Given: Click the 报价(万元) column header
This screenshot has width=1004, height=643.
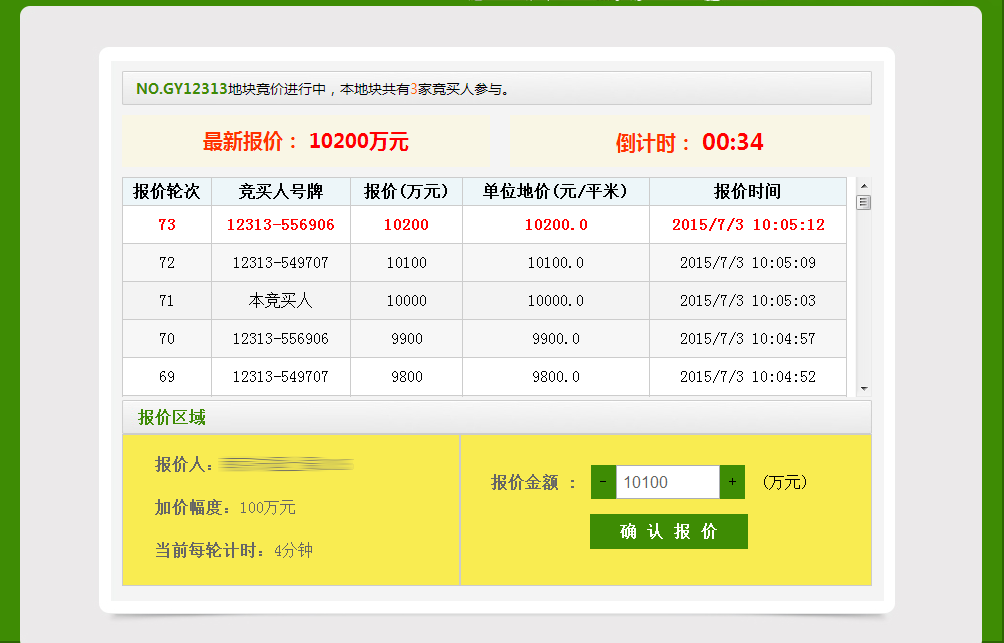Looking at the screenshot, I should (406, 192).
